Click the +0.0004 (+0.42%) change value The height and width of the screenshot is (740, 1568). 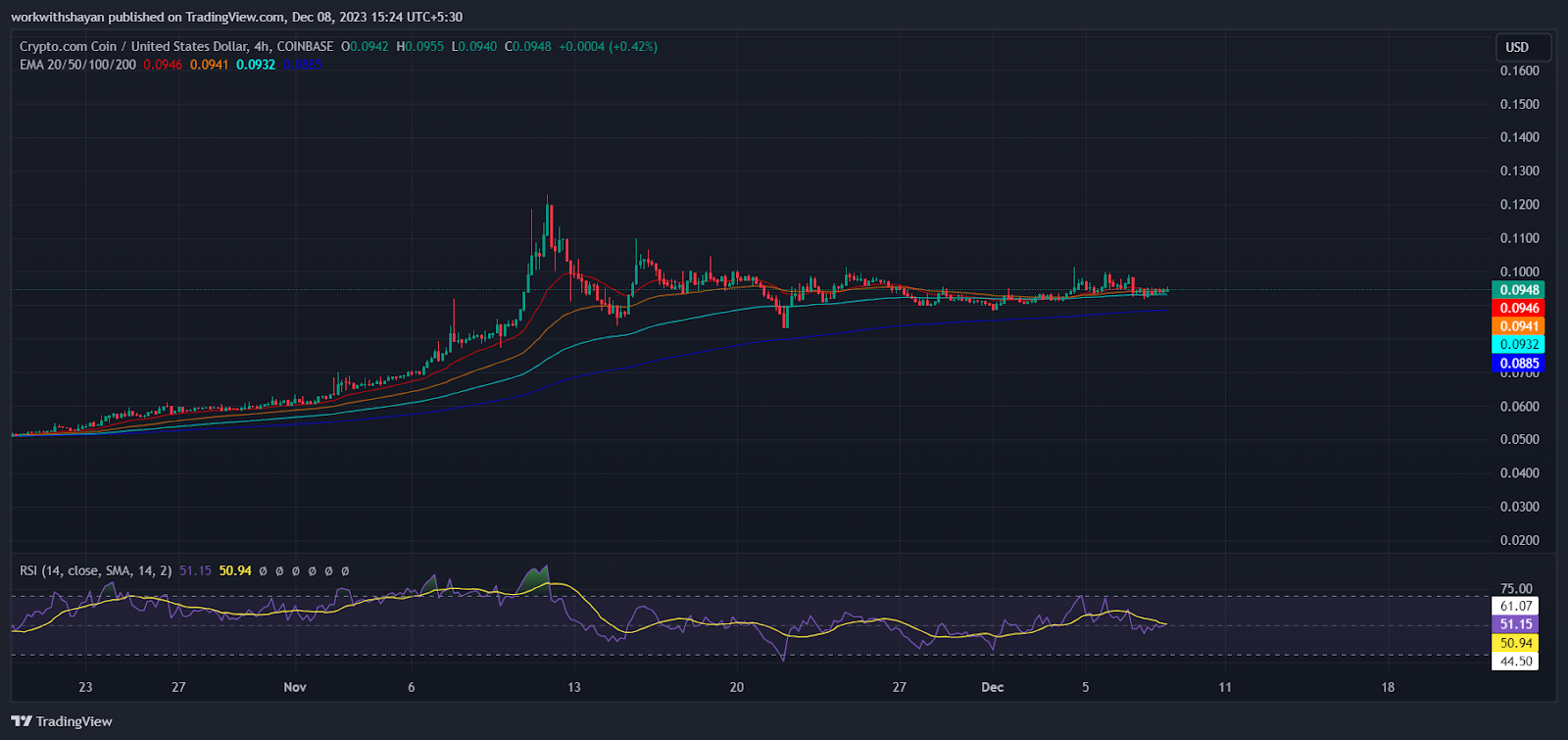click(x=608, y=46)
